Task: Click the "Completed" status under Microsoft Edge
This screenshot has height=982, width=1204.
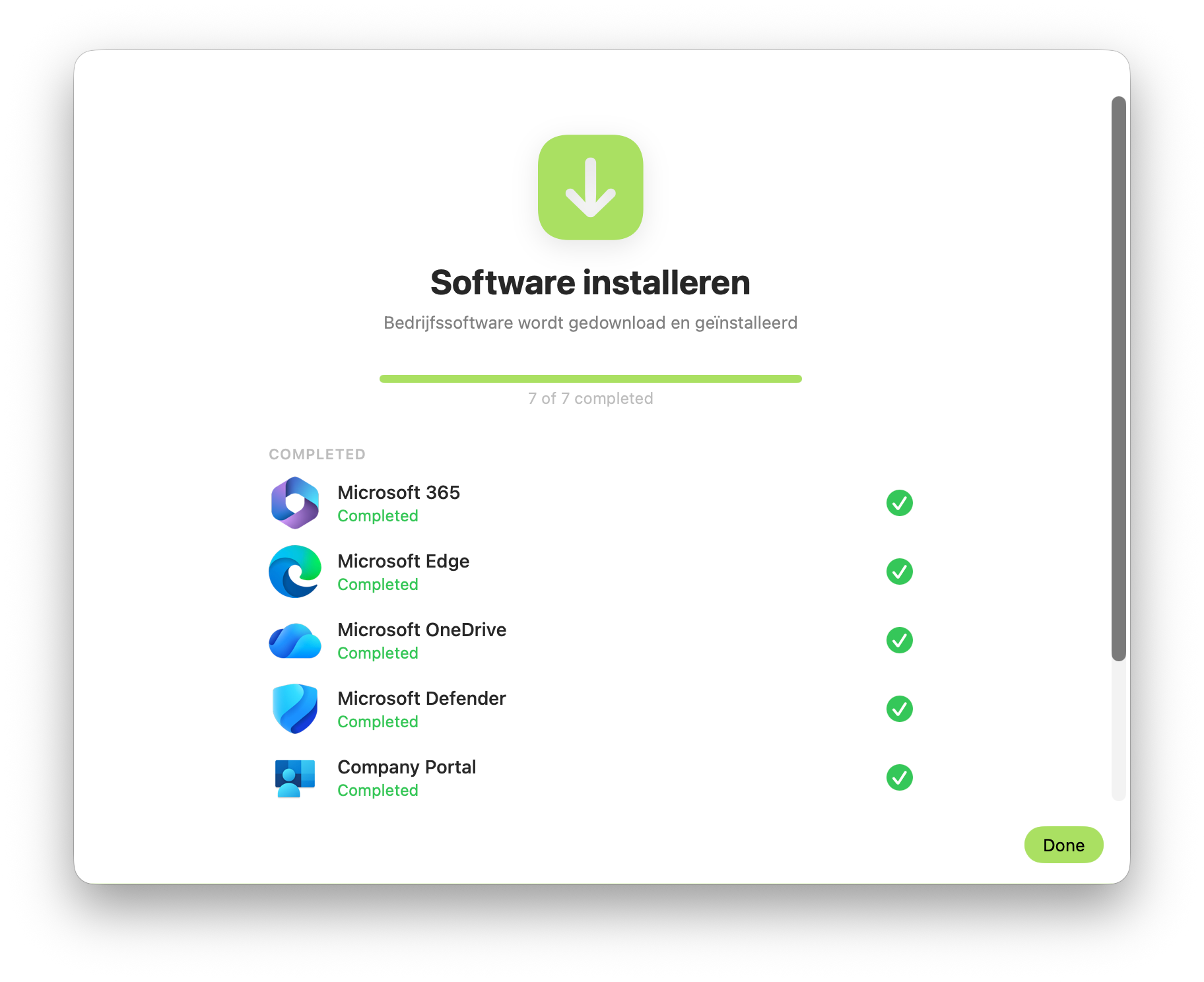Action: (378, 585)
